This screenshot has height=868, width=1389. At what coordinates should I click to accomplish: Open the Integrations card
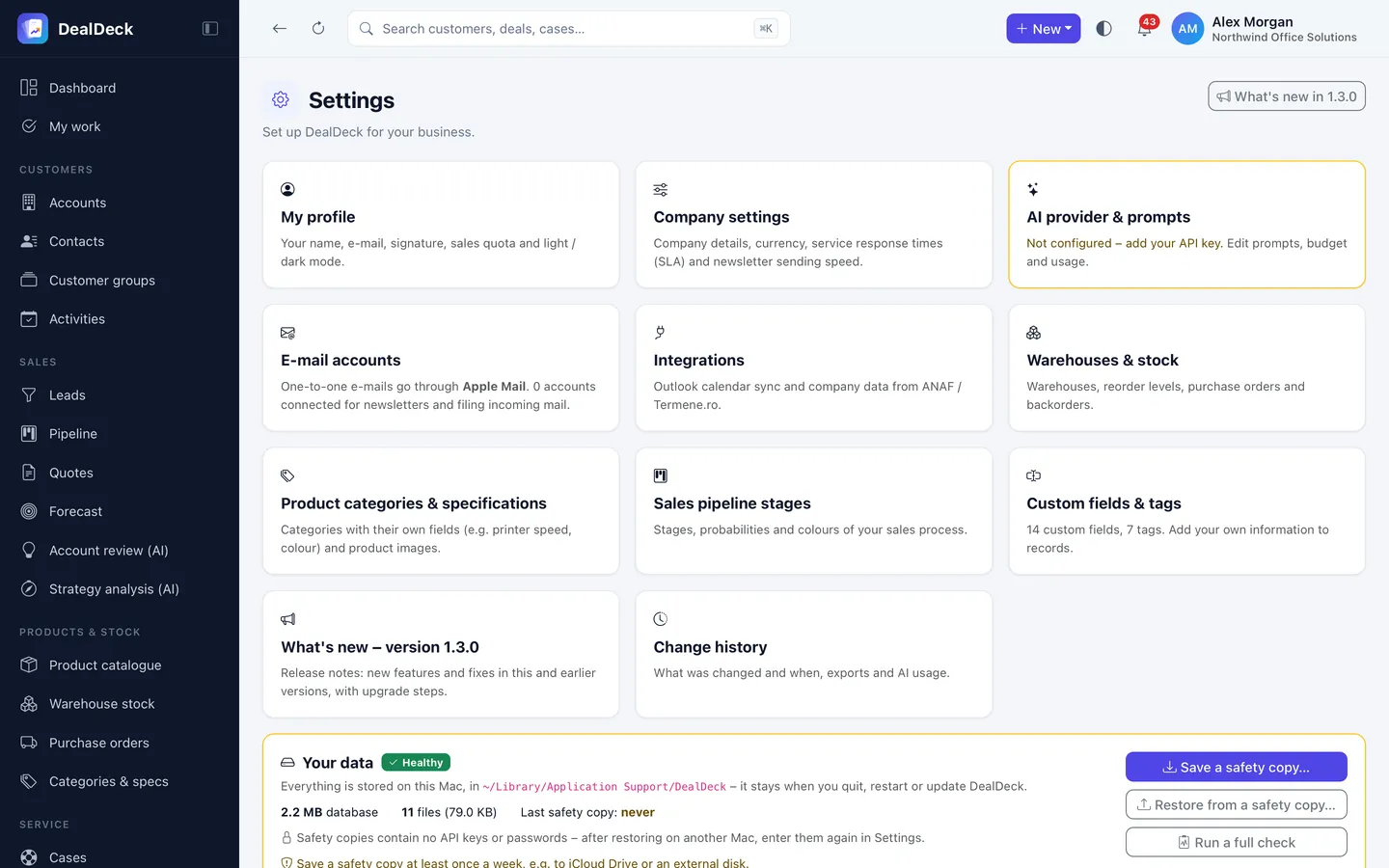[814, 367]
